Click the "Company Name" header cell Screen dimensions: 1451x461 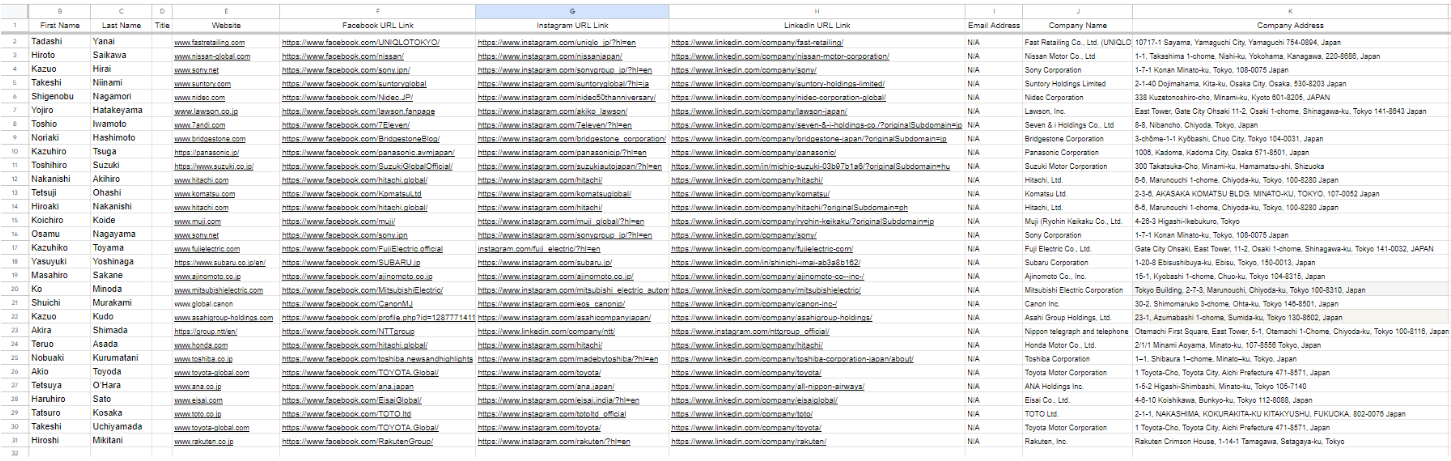click(1077, 25)
